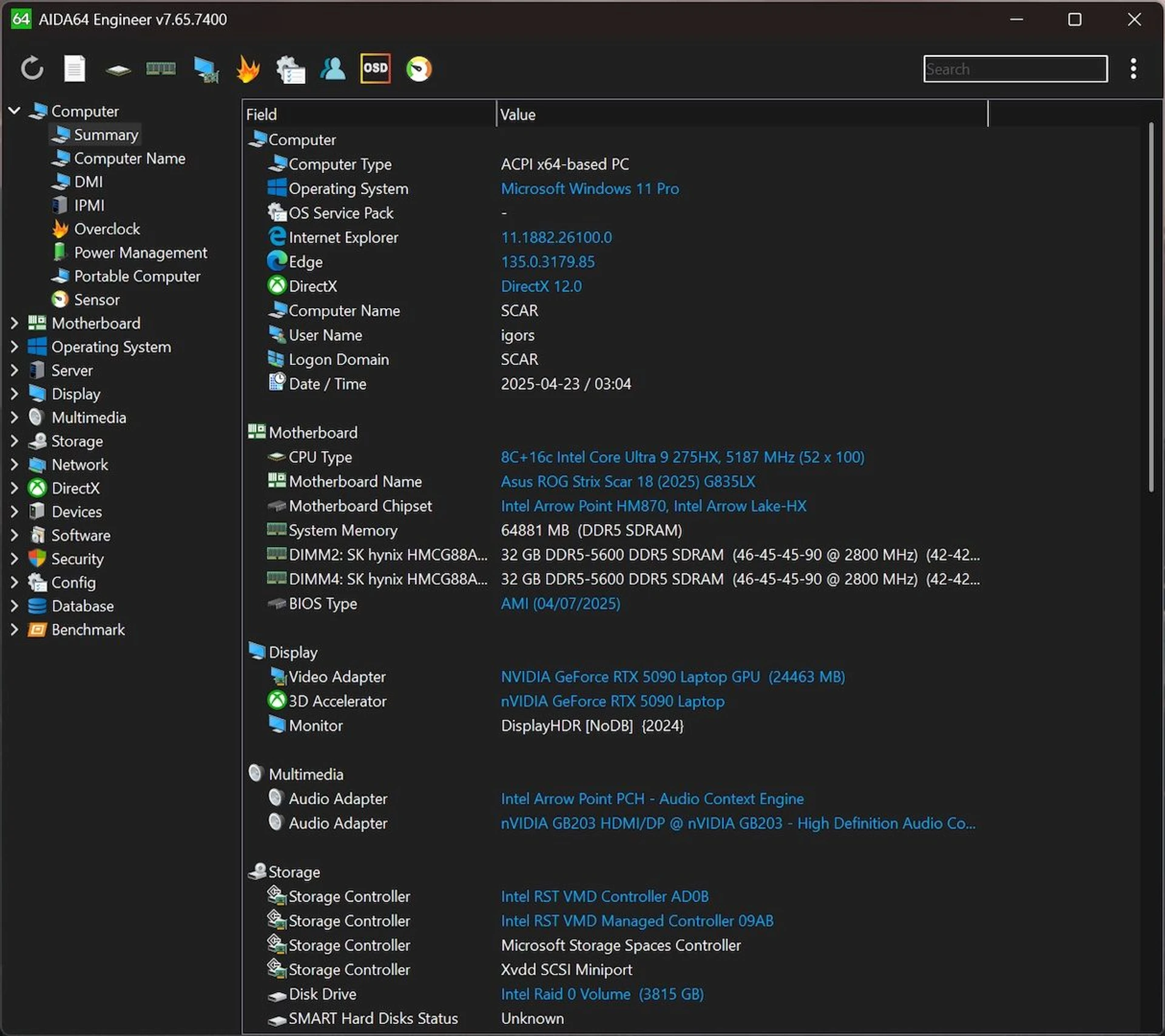
Task: Expand the Benchmark tree node
Action: coord(15,630)
